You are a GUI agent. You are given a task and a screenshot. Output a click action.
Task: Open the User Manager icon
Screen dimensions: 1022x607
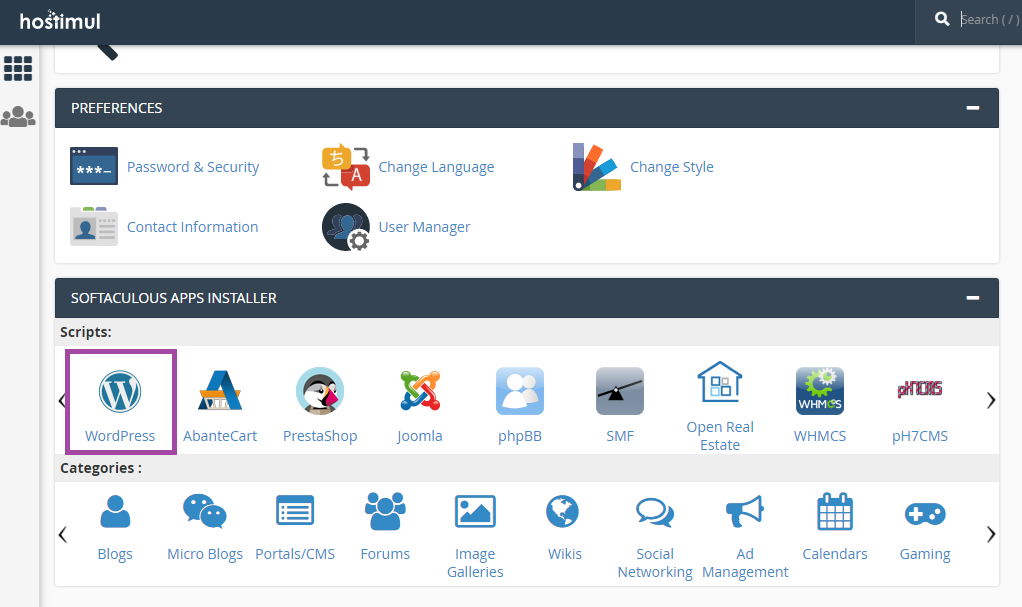point(345,227)
